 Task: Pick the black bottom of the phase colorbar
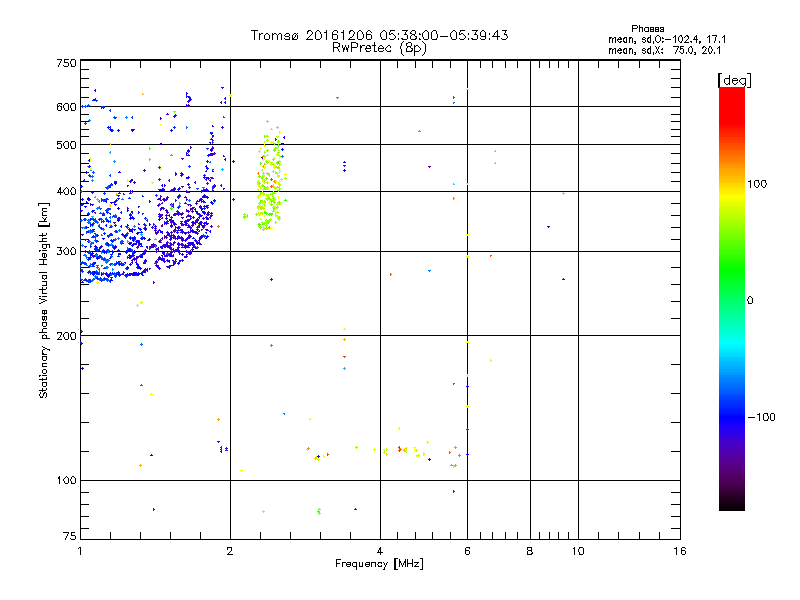732,503
